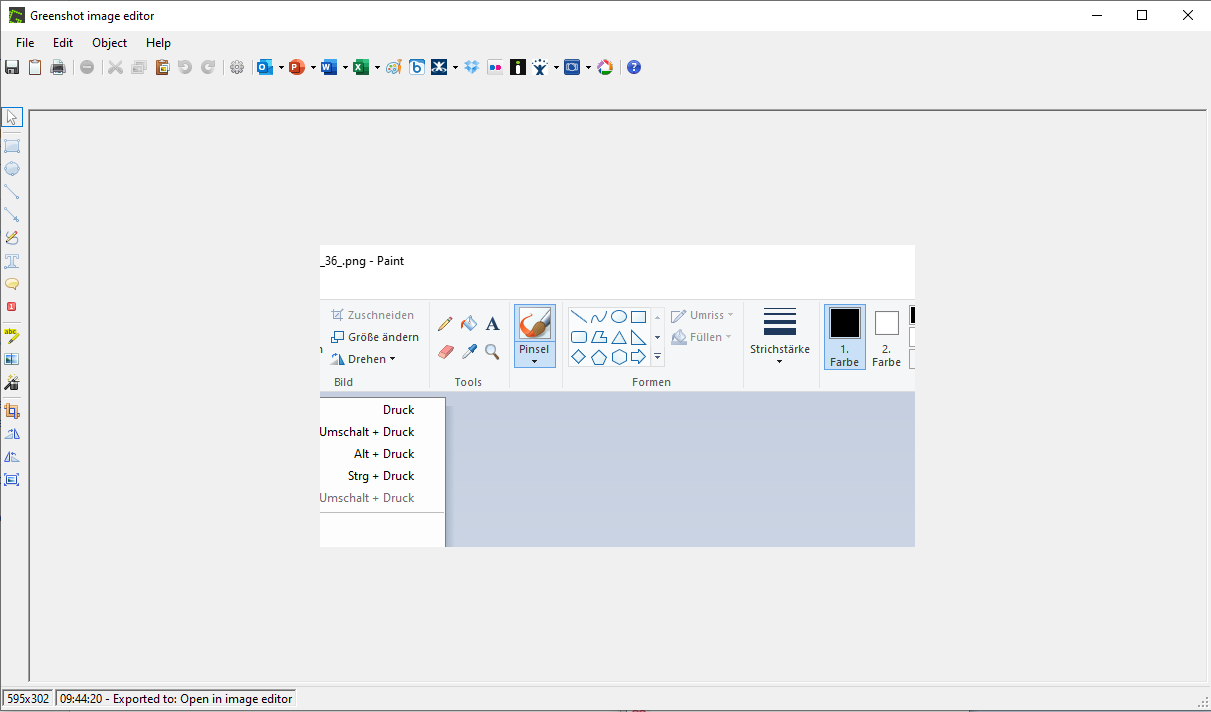Select the Speech bubble tool

pos(12,283)
